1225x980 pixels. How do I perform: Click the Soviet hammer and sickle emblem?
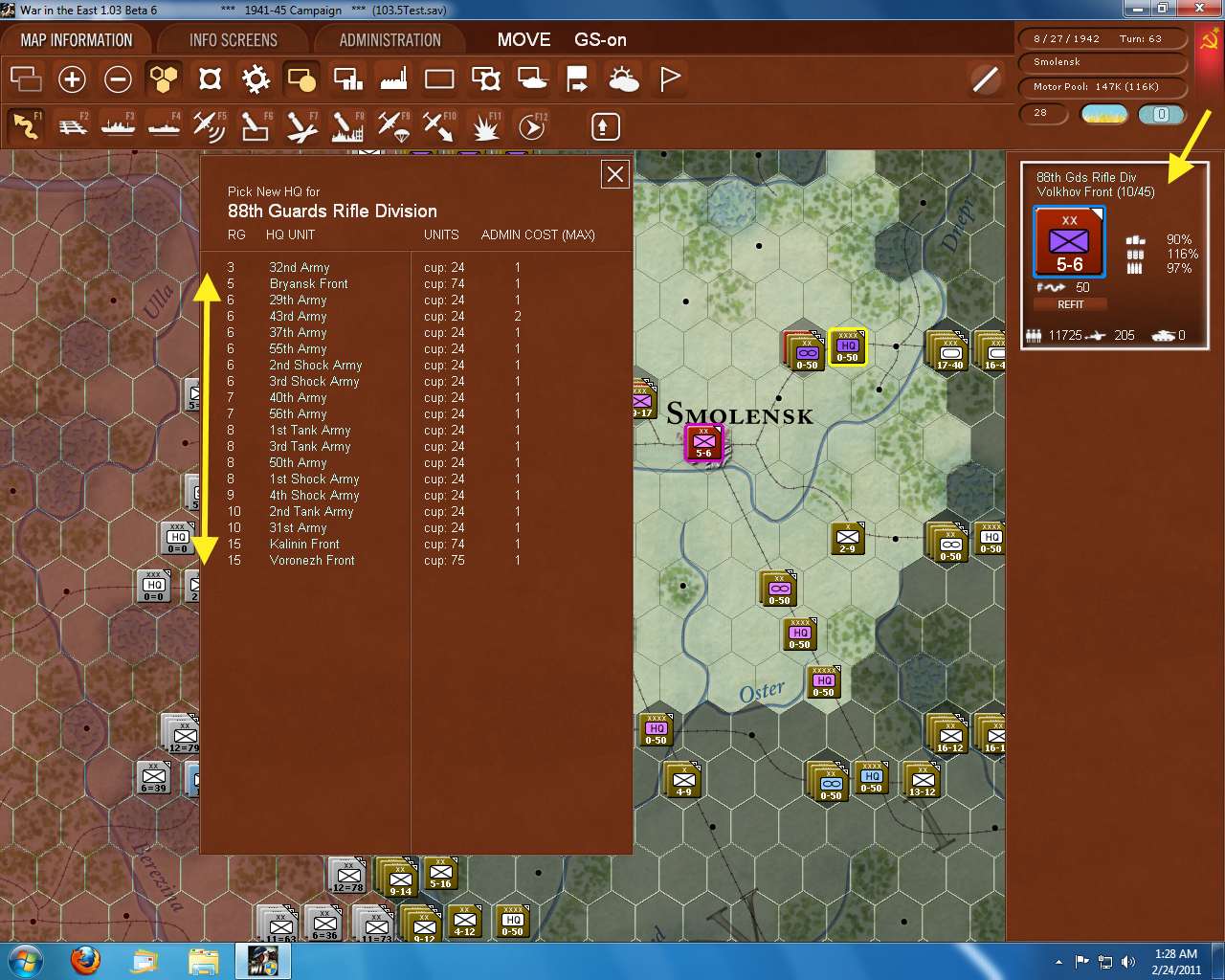click(x=1209, y=40)
